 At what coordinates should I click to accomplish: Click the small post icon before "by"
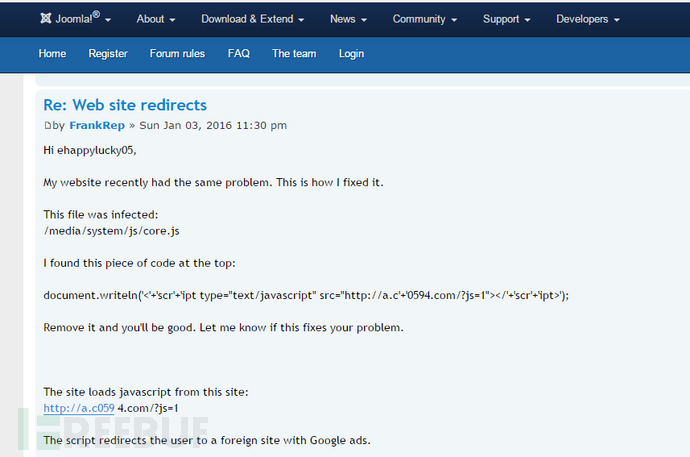(x=47, y=126)
